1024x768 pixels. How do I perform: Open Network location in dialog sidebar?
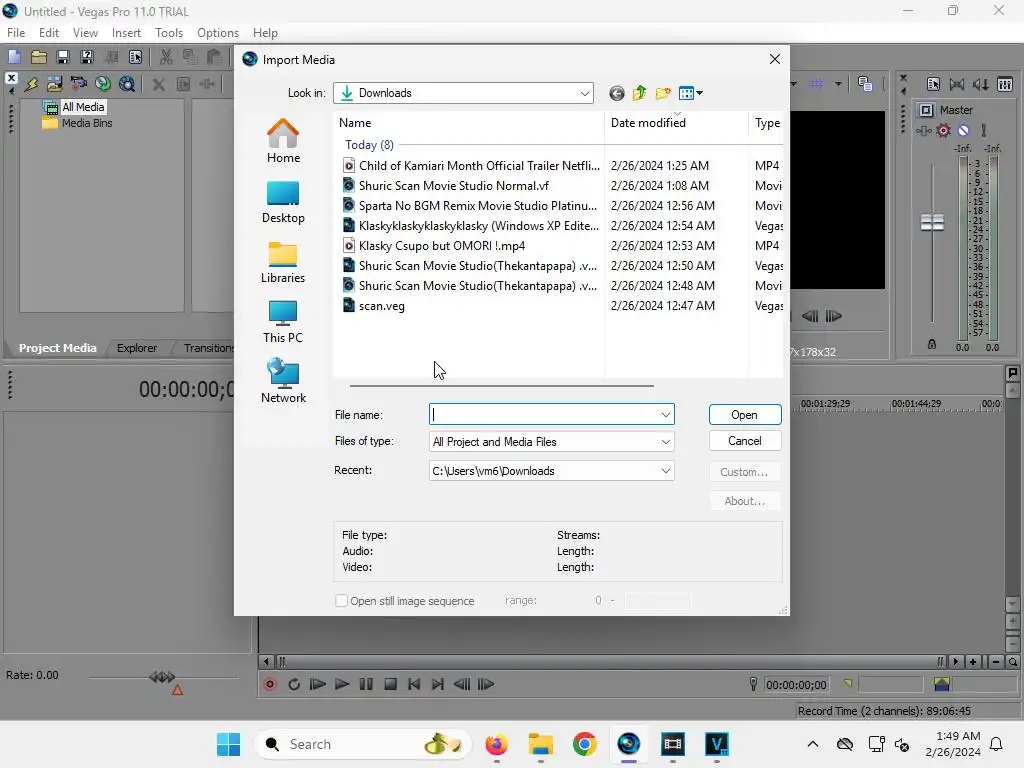(x=283, y=381)
